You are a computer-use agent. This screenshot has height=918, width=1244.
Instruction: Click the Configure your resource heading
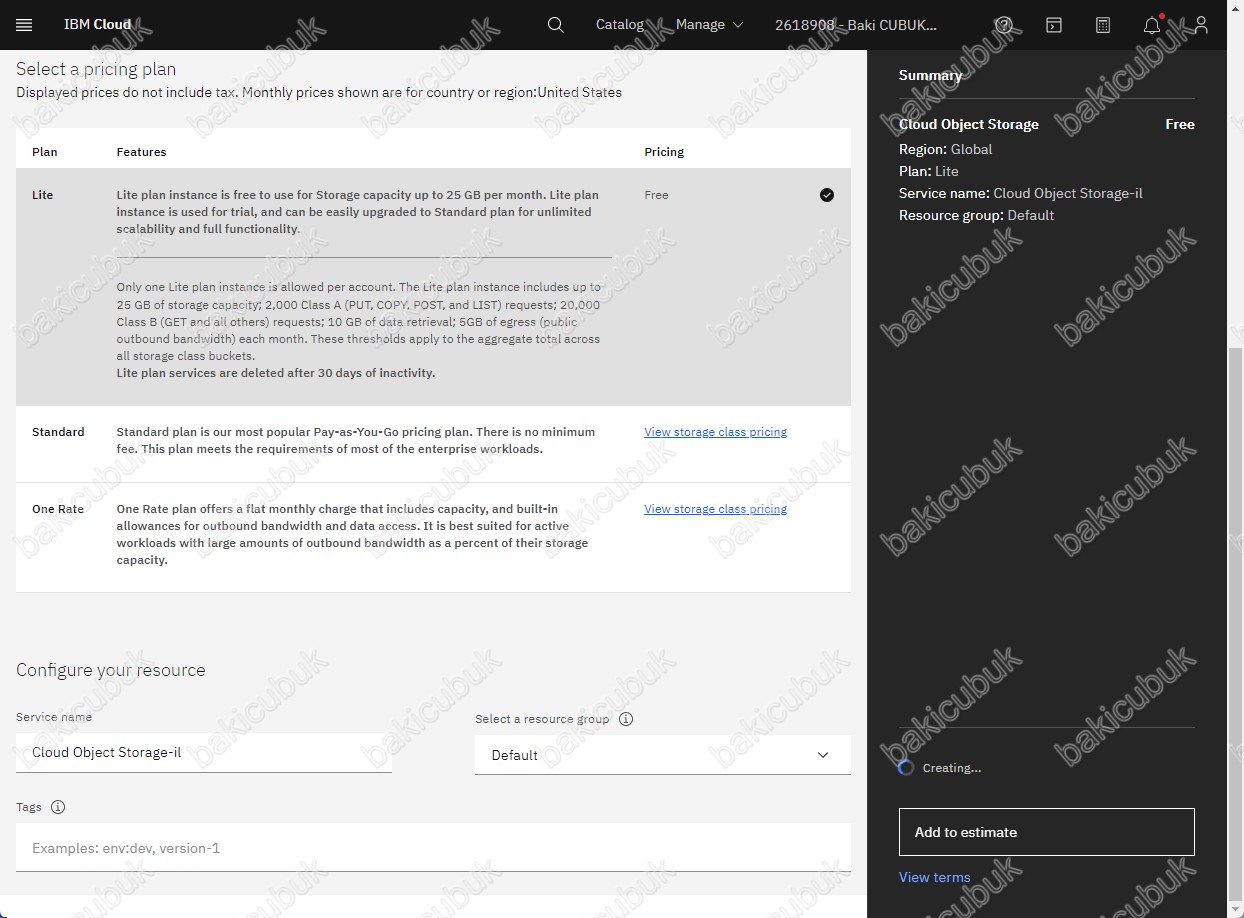(x=111, y=670)
